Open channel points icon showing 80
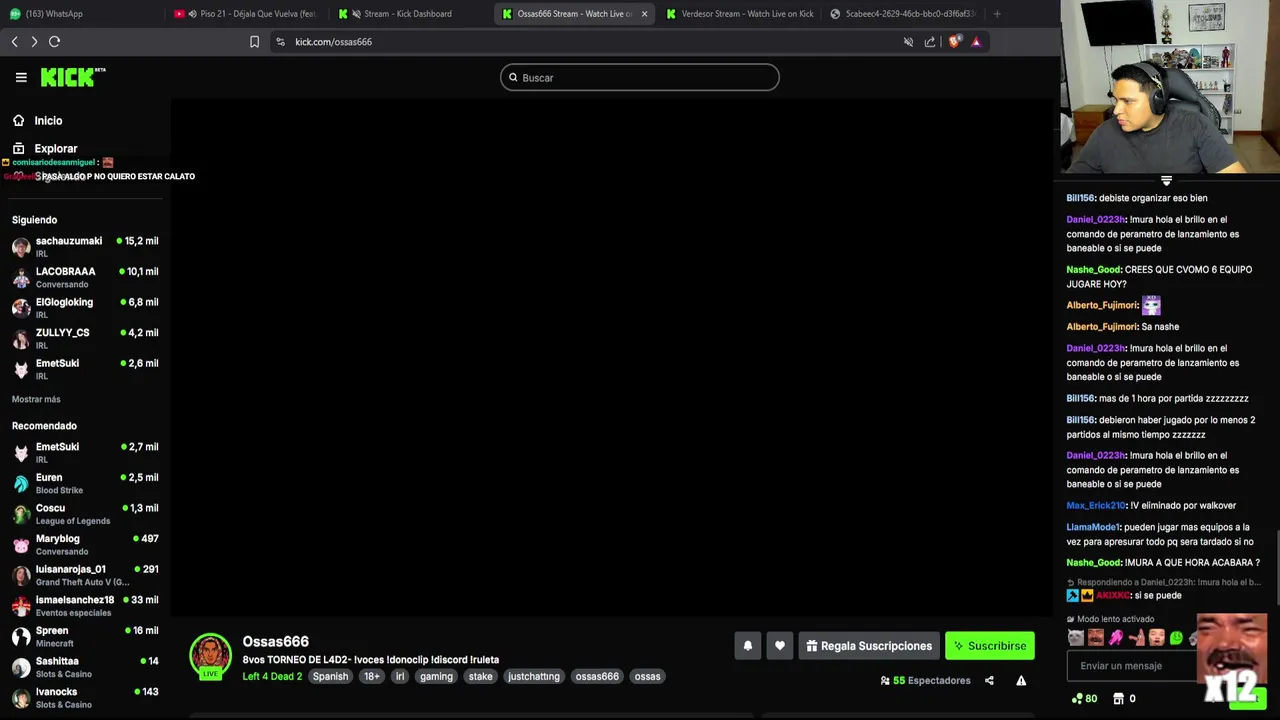Screen dimensions: 1280x720 (1083, 699)
